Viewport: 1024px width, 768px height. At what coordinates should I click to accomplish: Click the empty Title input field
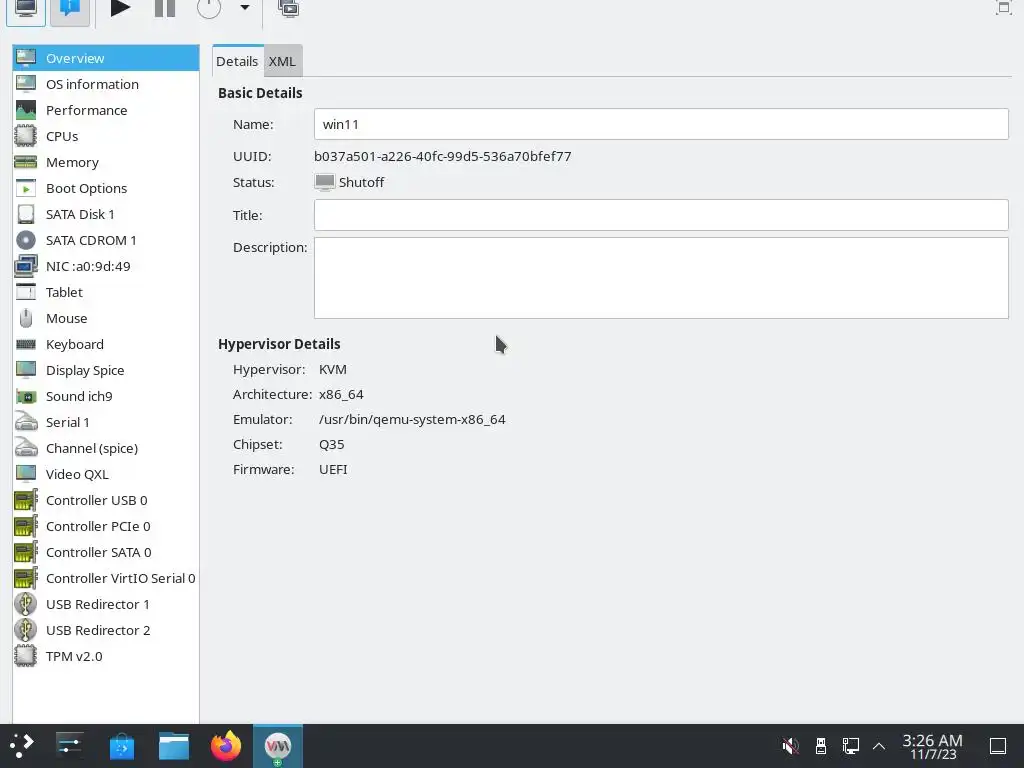tap(661, 215)
